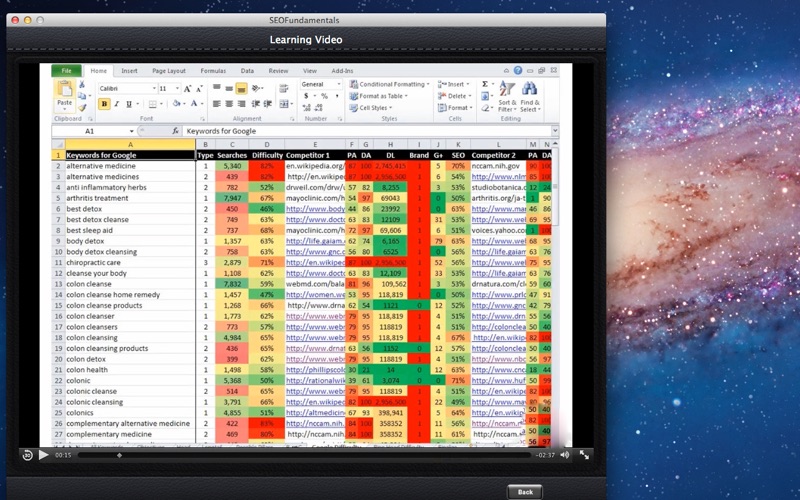
Task: Switch to the Review tab
Action: pos(279,71)
